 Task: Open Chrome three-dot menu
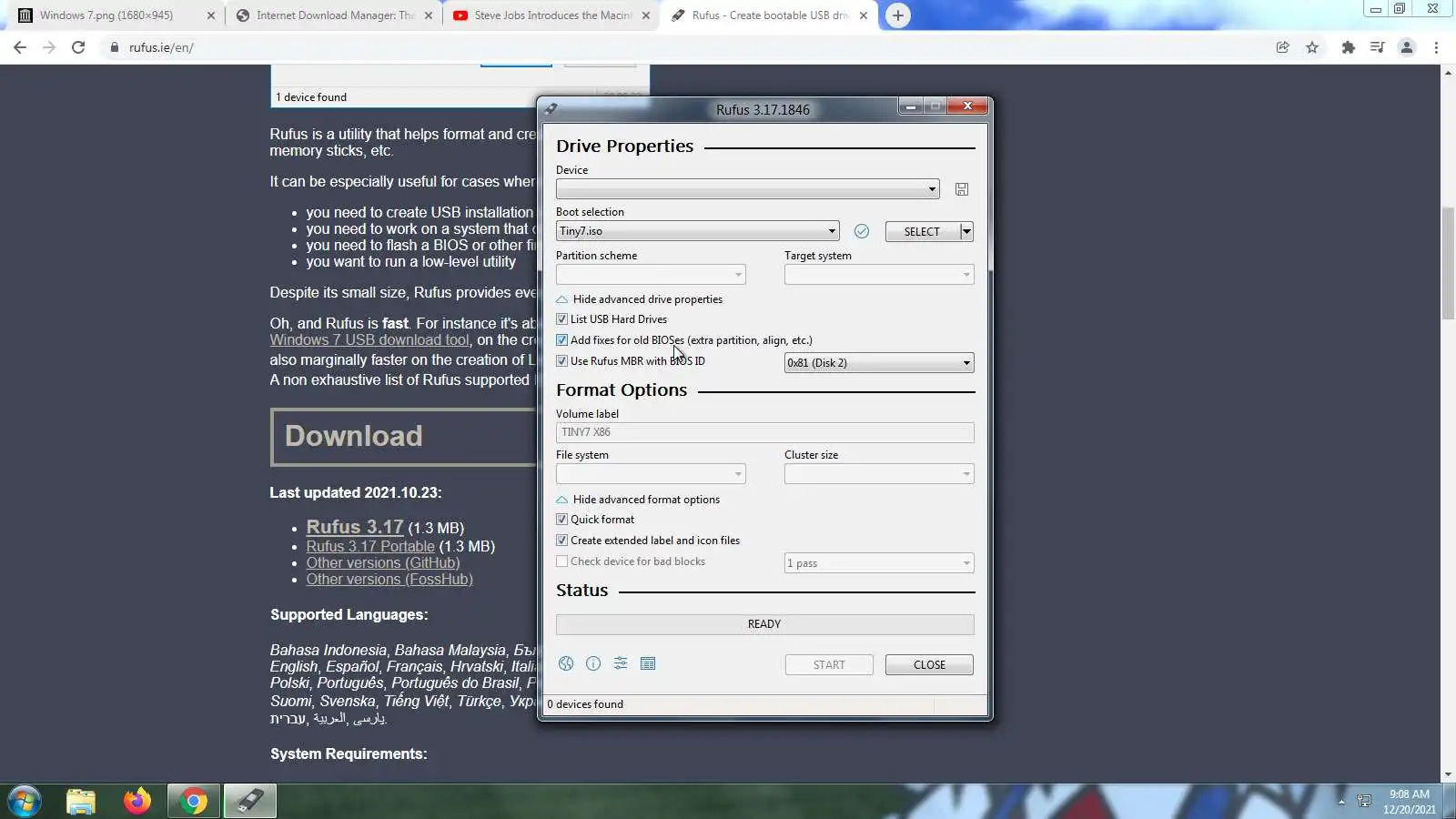click(1437, 47)
